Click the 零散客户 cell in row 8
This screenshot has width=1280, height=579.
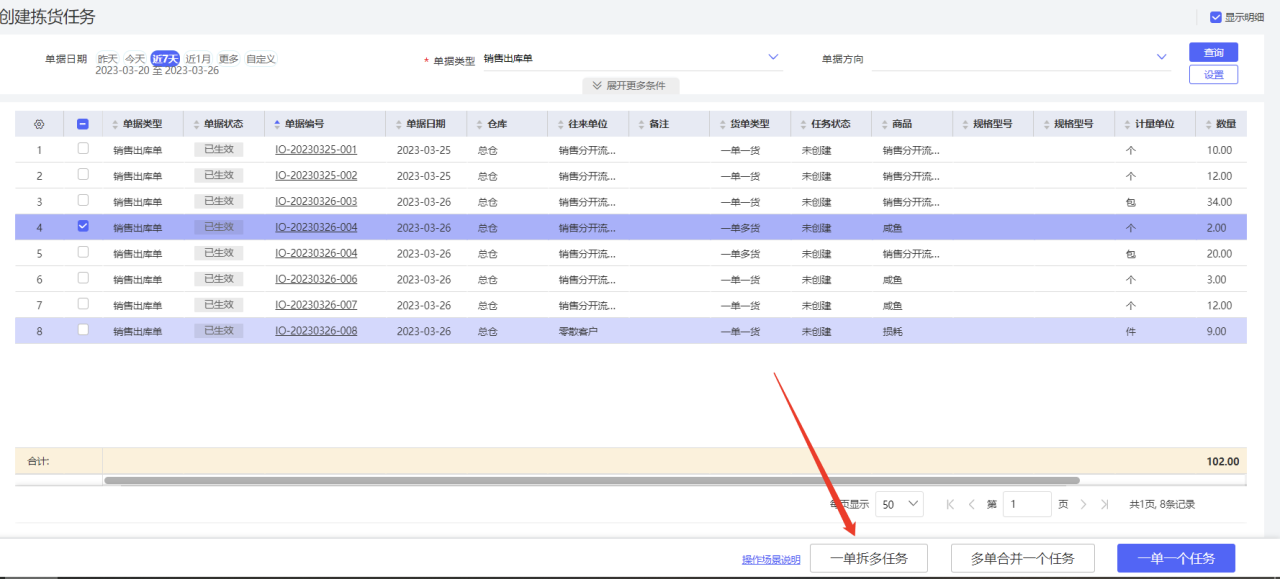coord(578,331)
